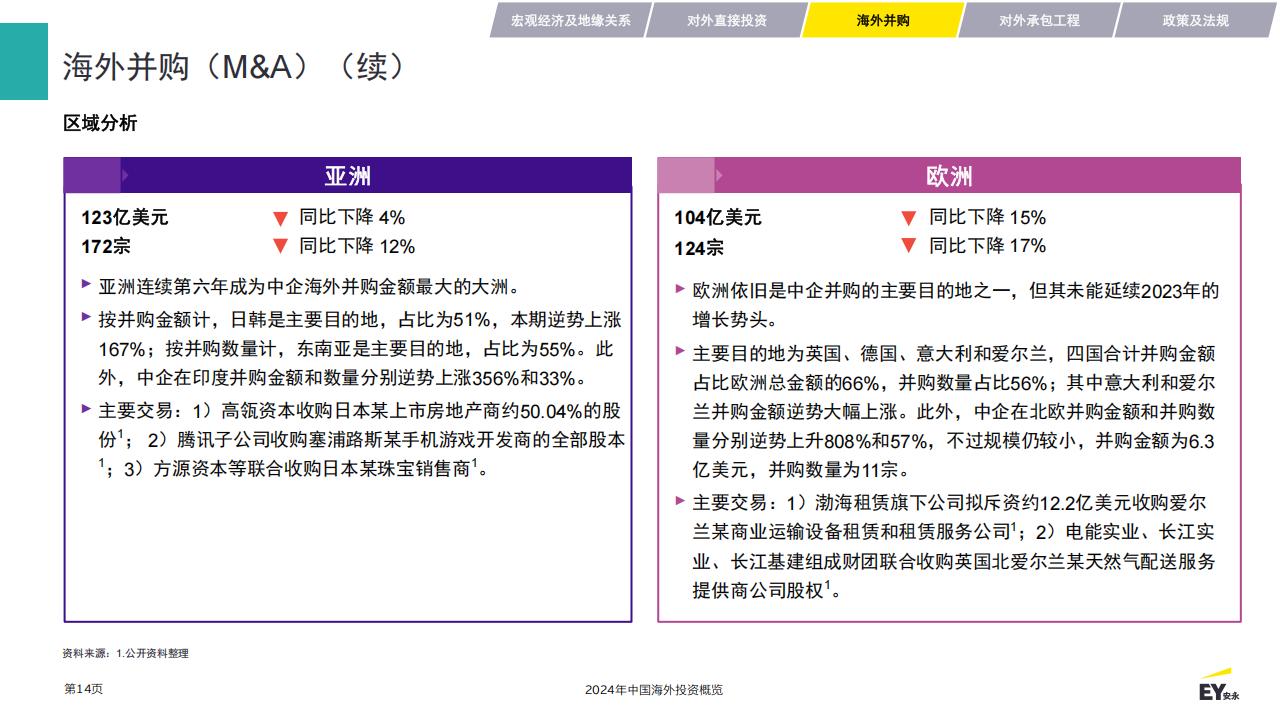The image size is (1280, 720).
Task: Open the 宏观经济及地缘关系 tab
Action: pyautogui.click(x=570, y=20)
